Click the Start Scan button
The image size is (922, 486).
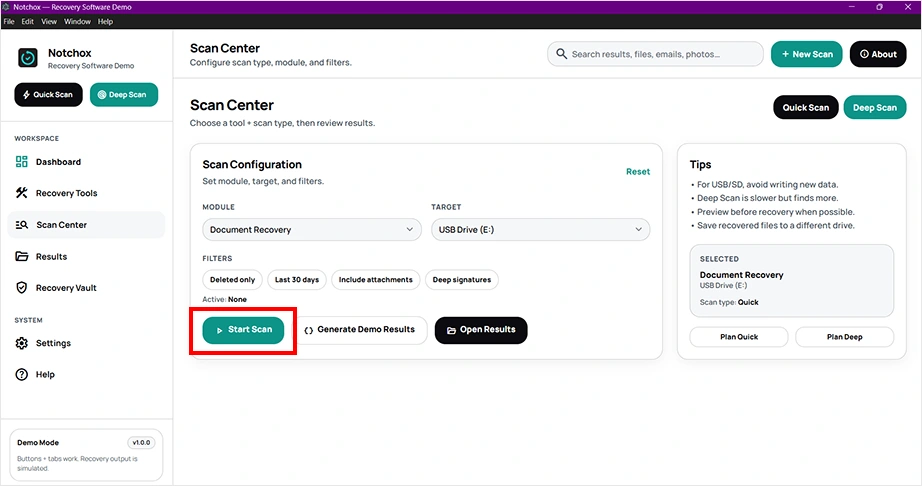243,330
